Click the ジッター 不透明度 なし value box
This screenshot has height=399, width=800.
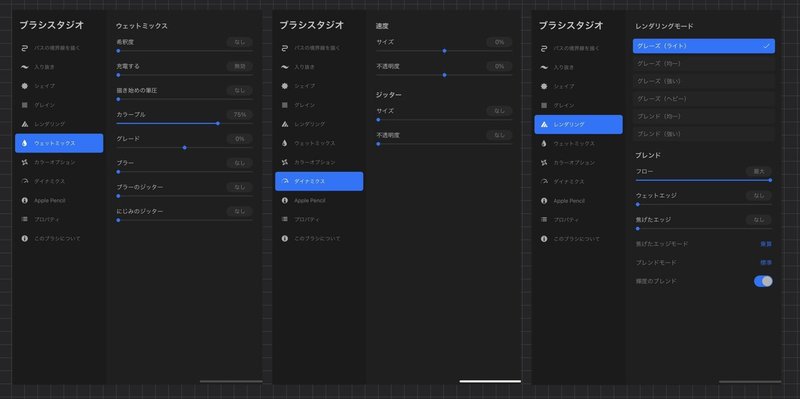[499, 135]
